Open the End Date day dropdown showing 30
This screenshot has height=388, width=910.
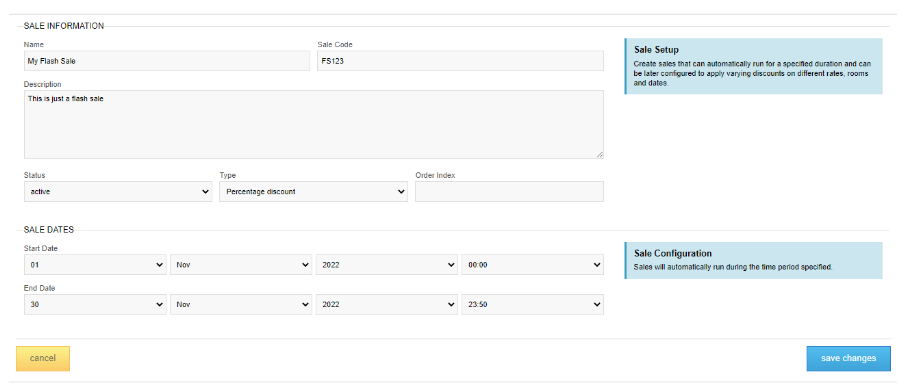[95, 304]
